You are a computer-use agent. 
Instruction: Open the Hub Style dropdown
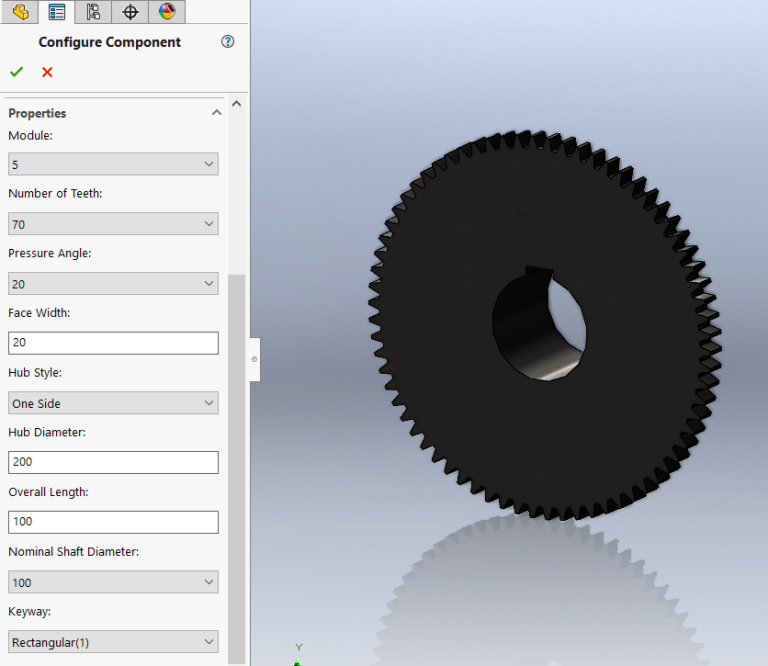click(113, 403)
